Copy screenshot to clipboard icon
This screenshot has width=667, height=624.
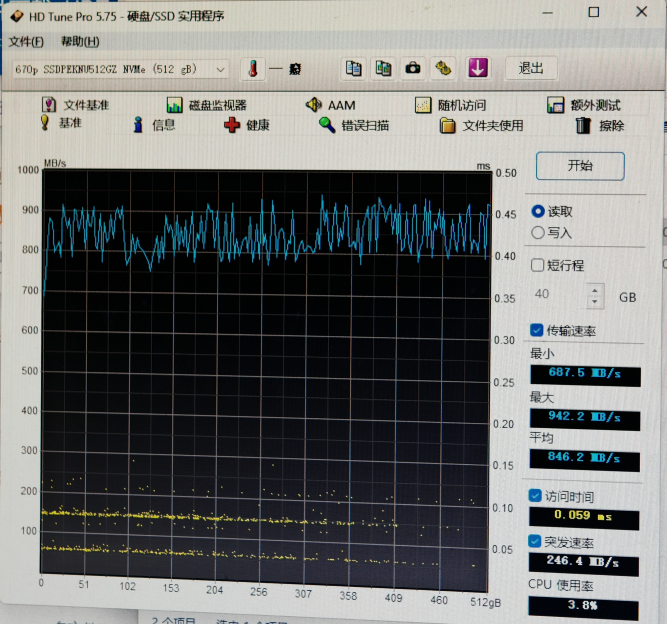383,68
